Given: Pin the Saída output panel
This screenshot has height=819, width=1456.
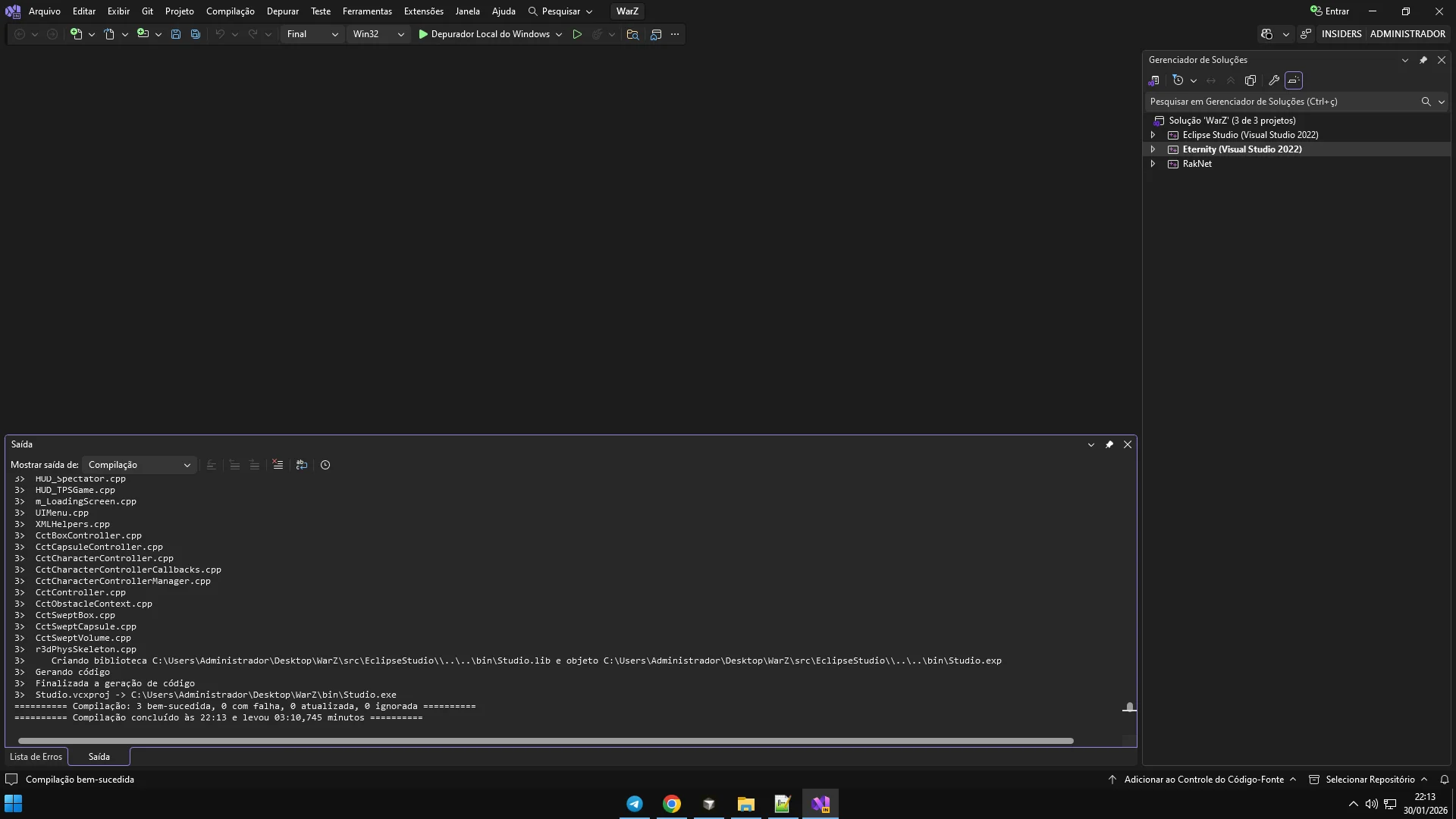Looking at the screenshot, I should coord(1109,444).
